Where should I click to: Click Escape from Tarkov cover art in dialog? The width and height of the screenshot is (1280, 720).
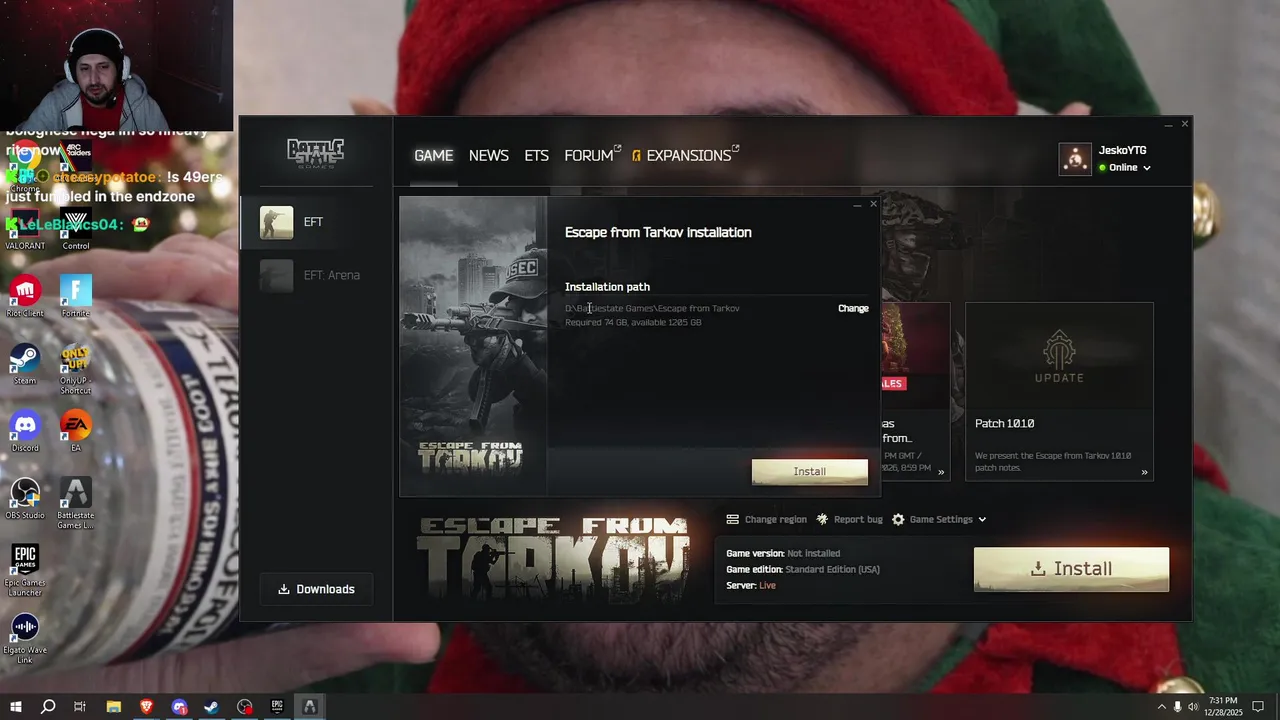tap(474, 346)
